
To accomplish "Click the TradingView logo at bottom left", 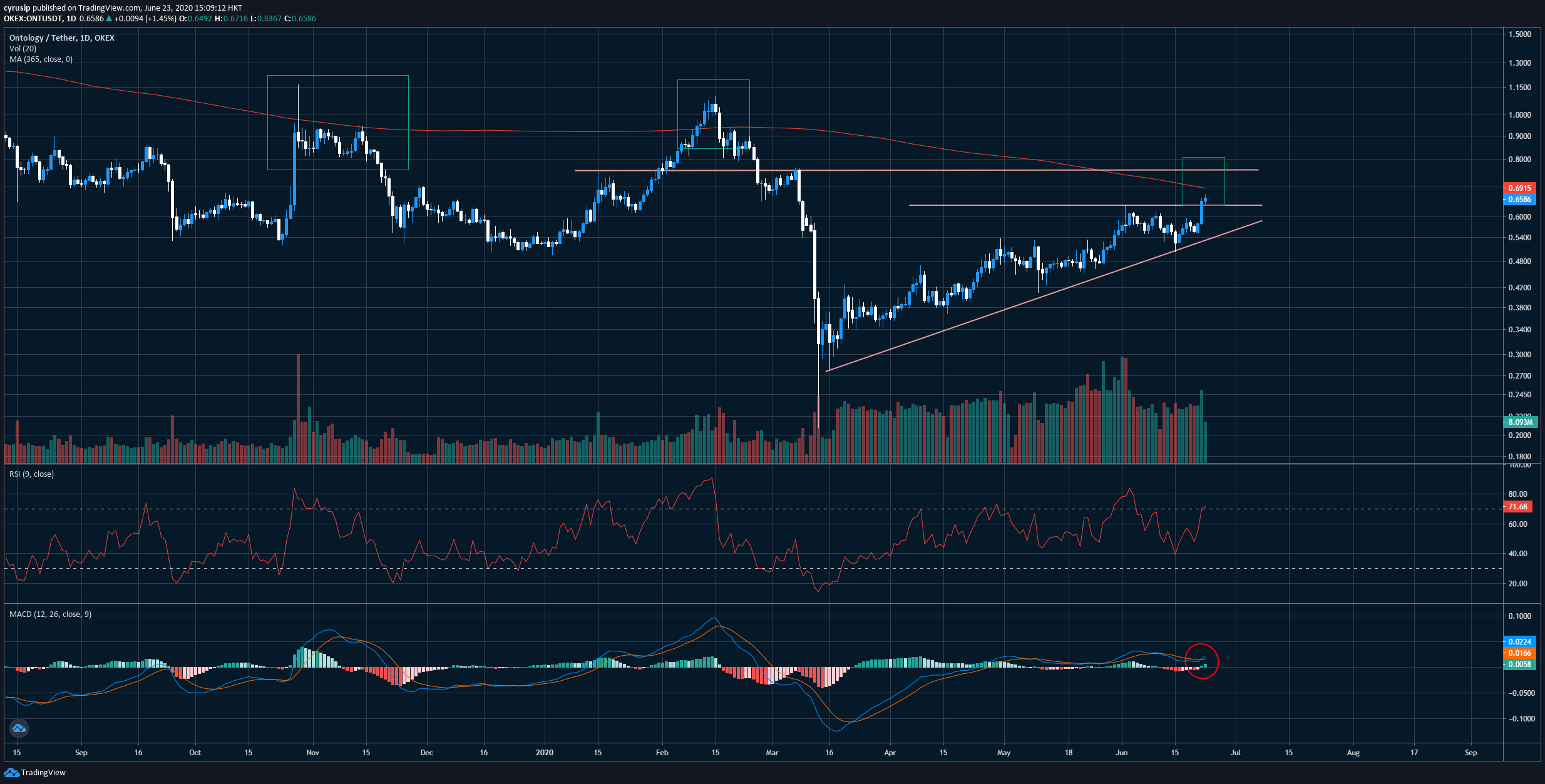I will [x=35, y=773].
